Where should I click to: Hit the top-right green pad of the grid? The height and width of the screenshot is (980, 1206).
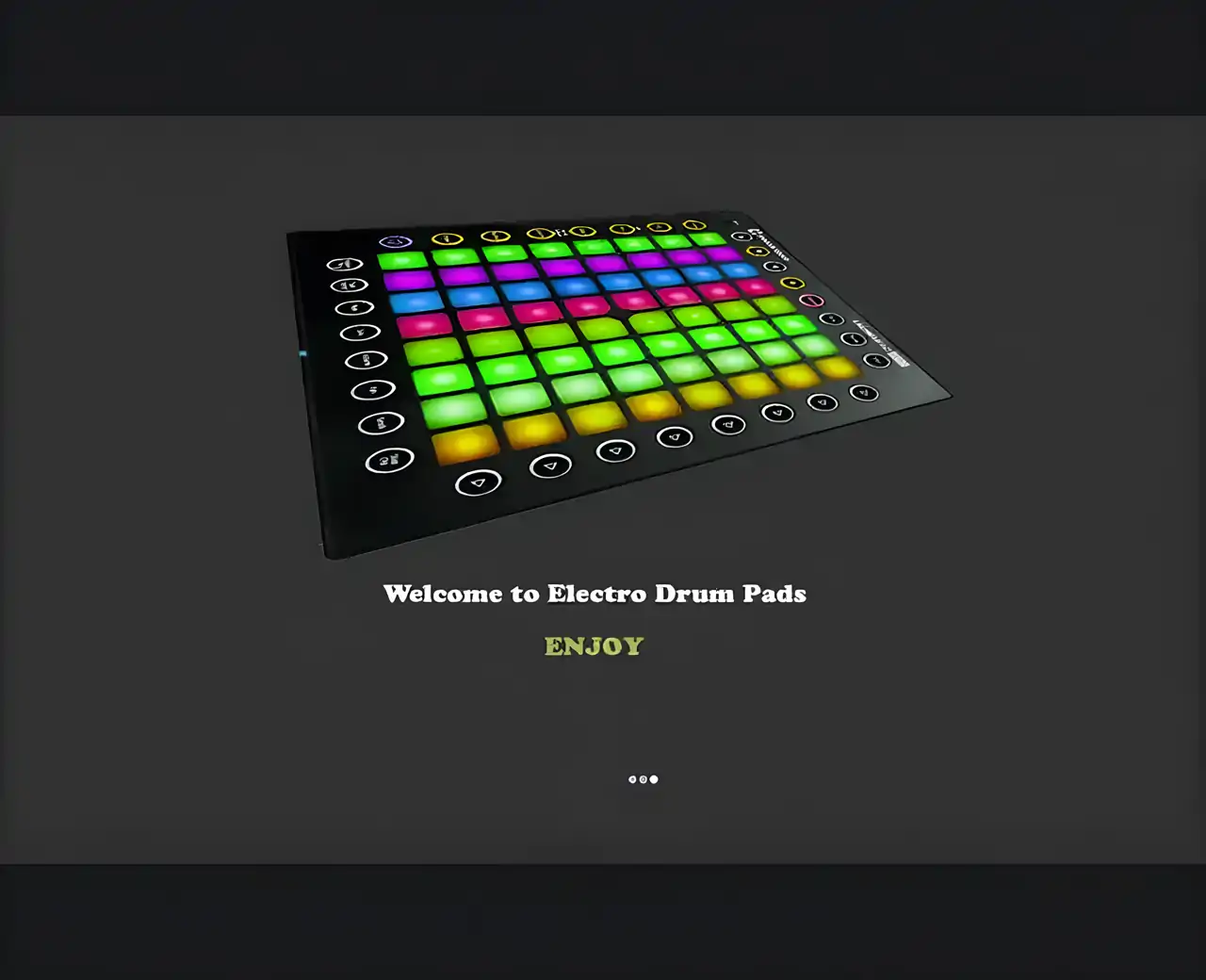[706, 239]
